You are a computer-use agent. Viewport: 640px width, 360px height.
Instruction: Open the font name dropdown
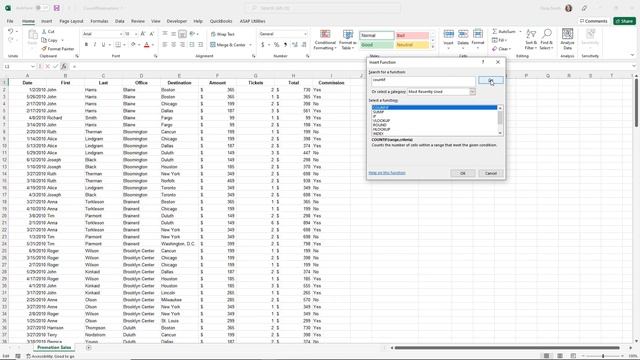[x=121, y=34]
